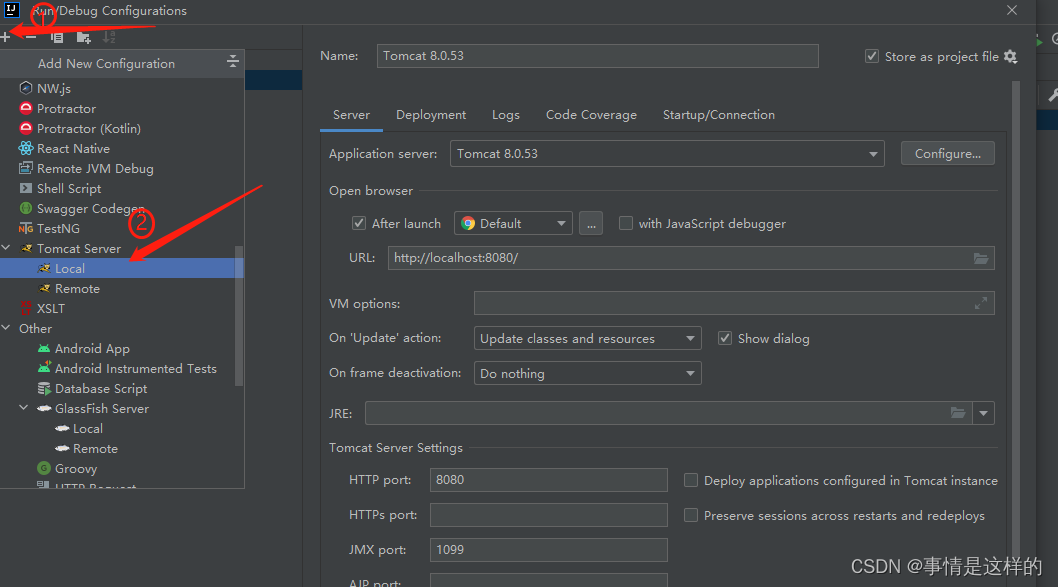
Task: Collapse the GlassFish Server tree node
Action: [x=24, y=408]
